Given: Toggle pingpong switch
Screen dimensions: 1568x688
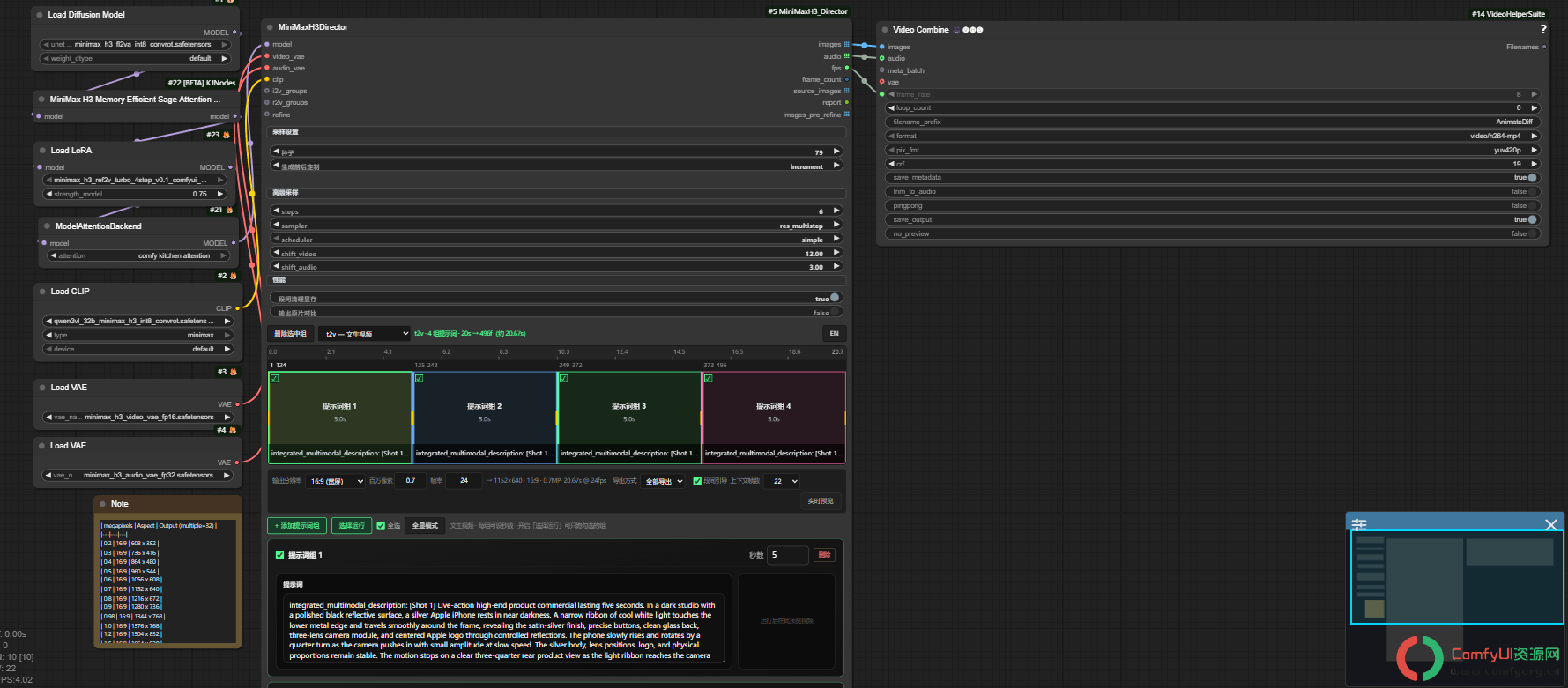Looking at the screenshot, I should point(1532,206).
